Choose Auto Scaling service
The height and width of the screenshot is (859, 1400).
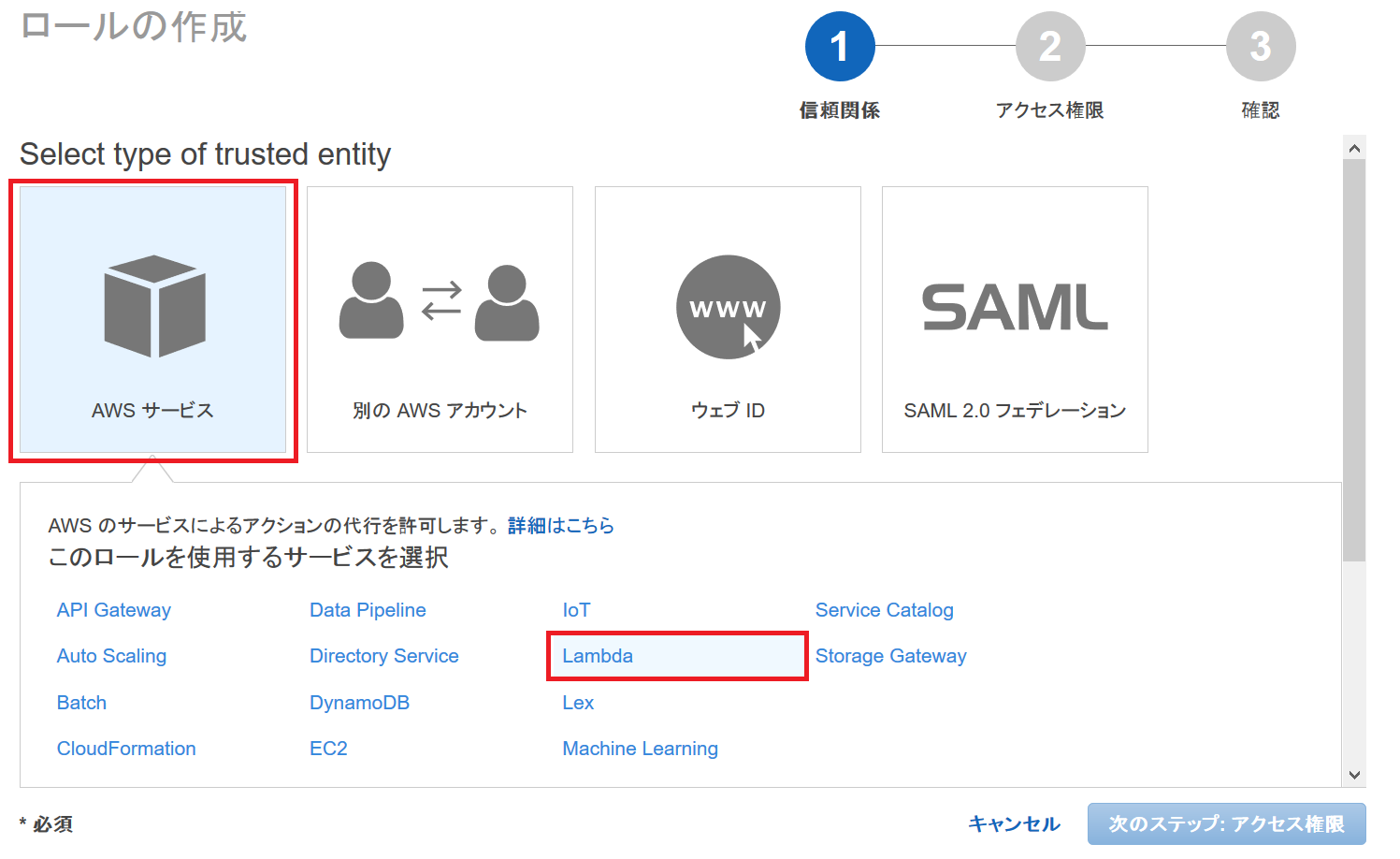(111, 656)
